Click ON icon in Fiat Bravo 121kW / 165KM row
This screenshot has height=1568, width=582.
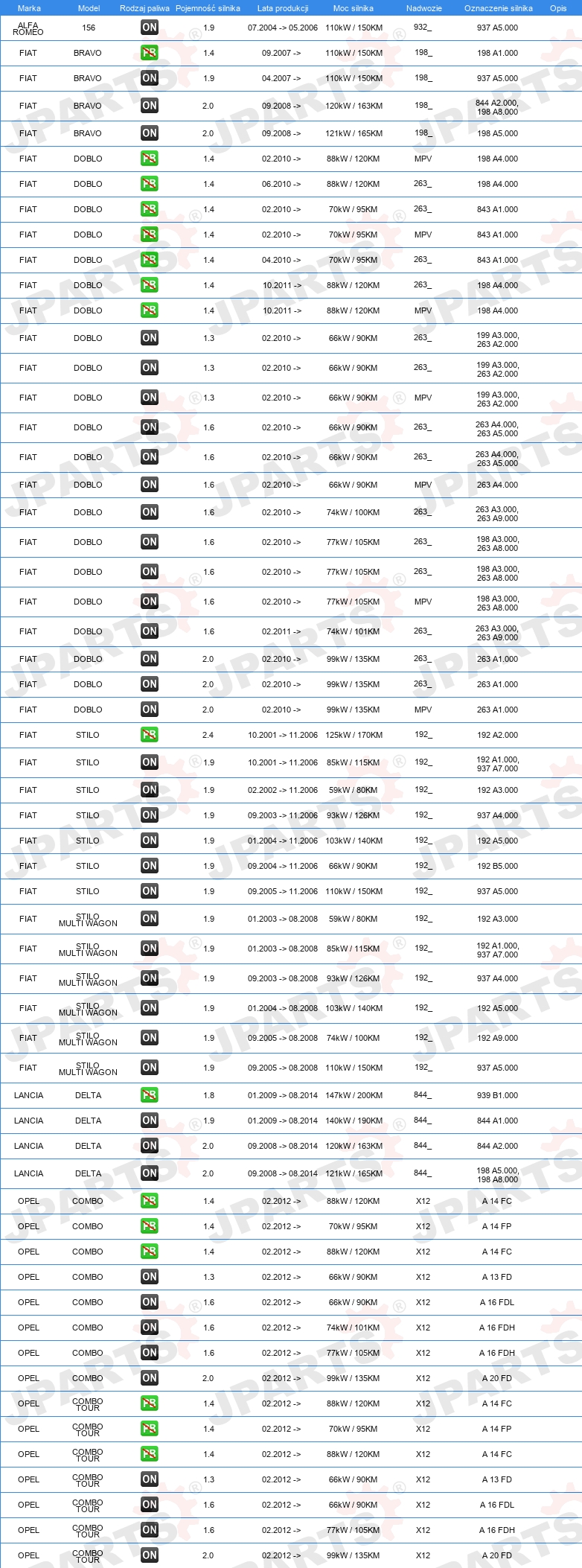pos(150,133)
